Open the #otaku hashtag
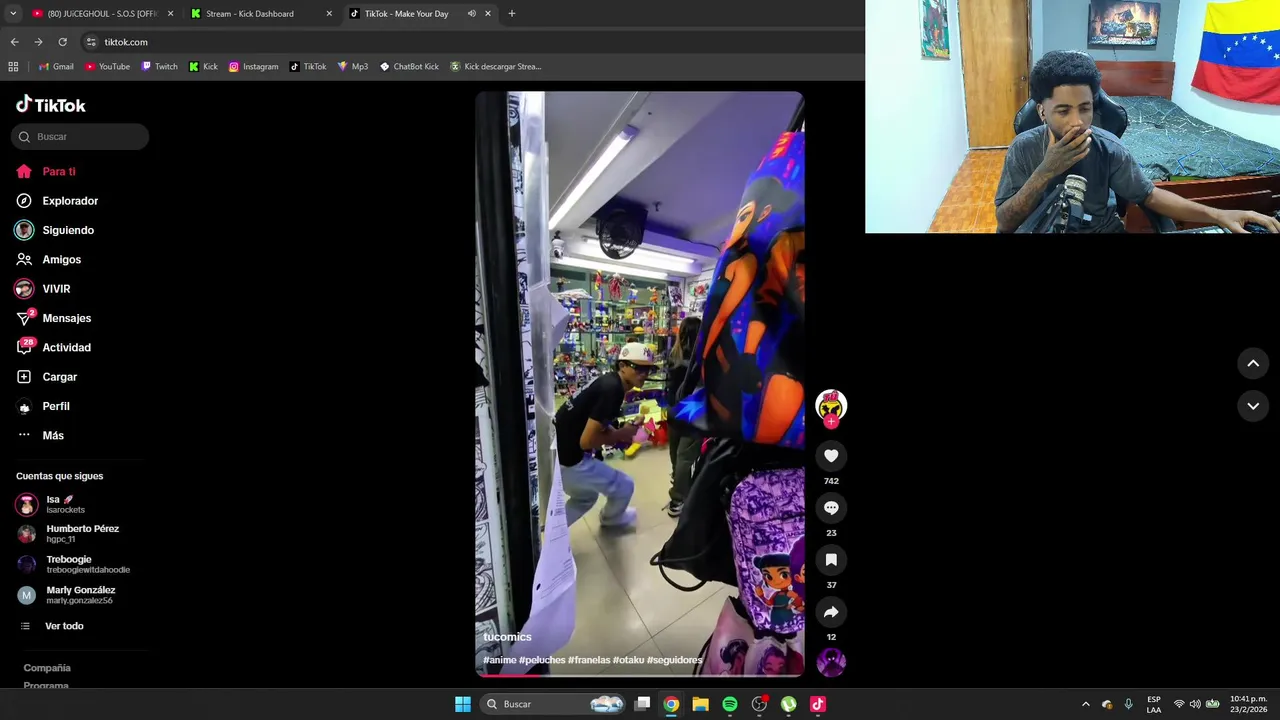 628,660
